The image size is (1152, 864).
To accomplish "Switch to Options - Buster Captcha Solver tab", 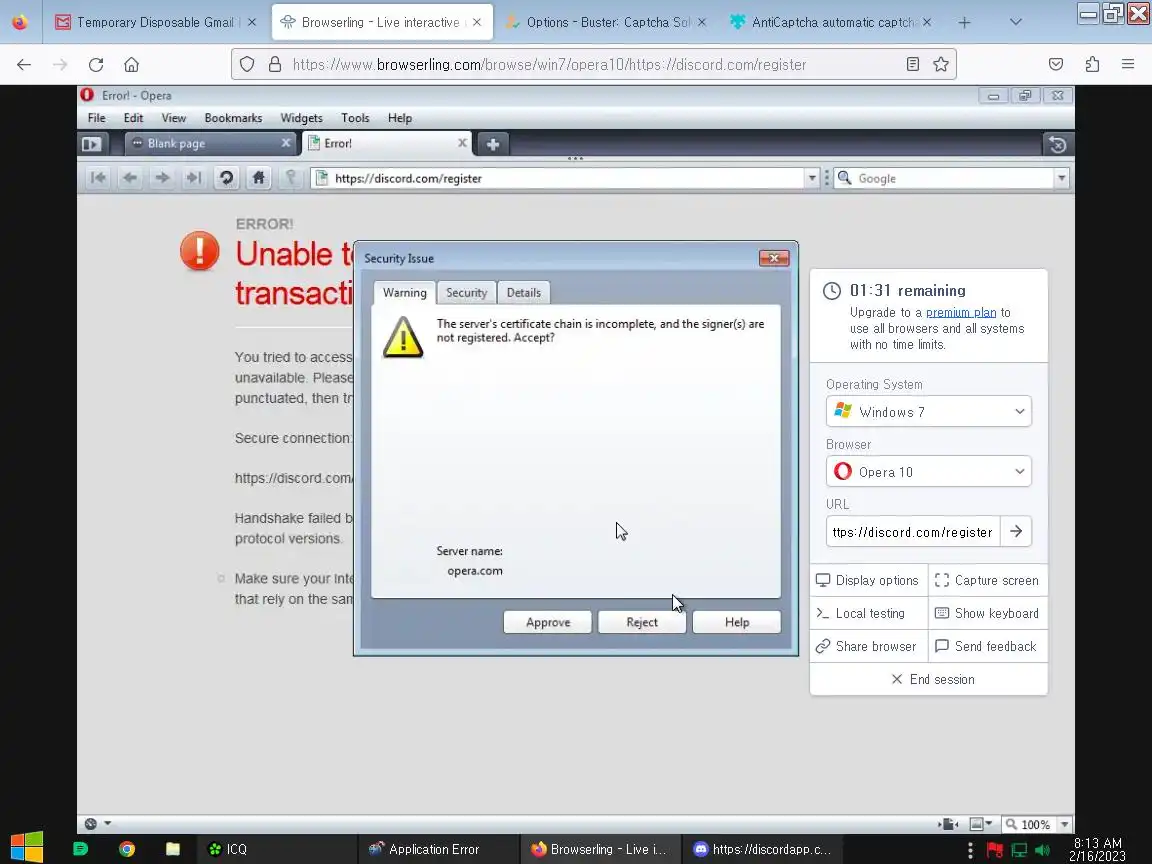I will click(606, 22).
